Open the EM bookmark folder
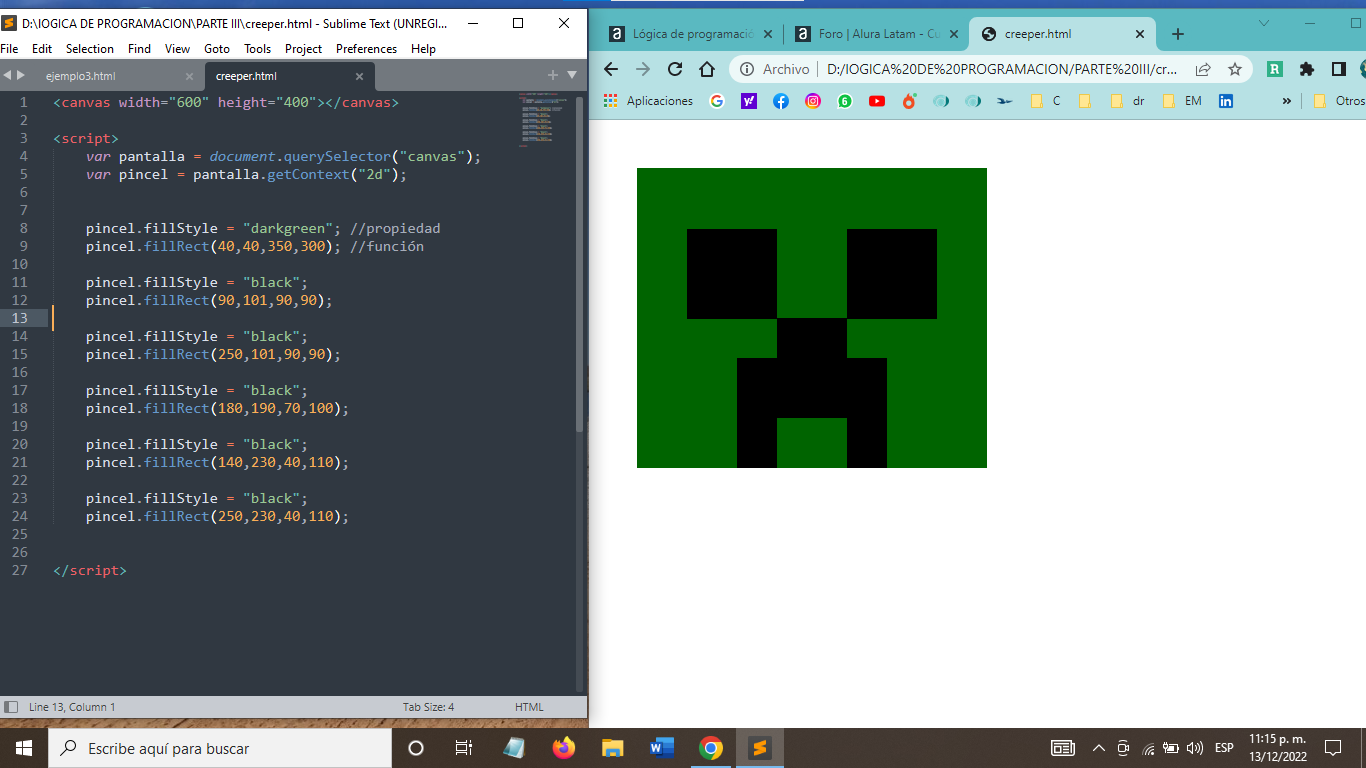The width and height of the screenshot is (1366, 768). pyautogui.click(x=1182, y=101)
